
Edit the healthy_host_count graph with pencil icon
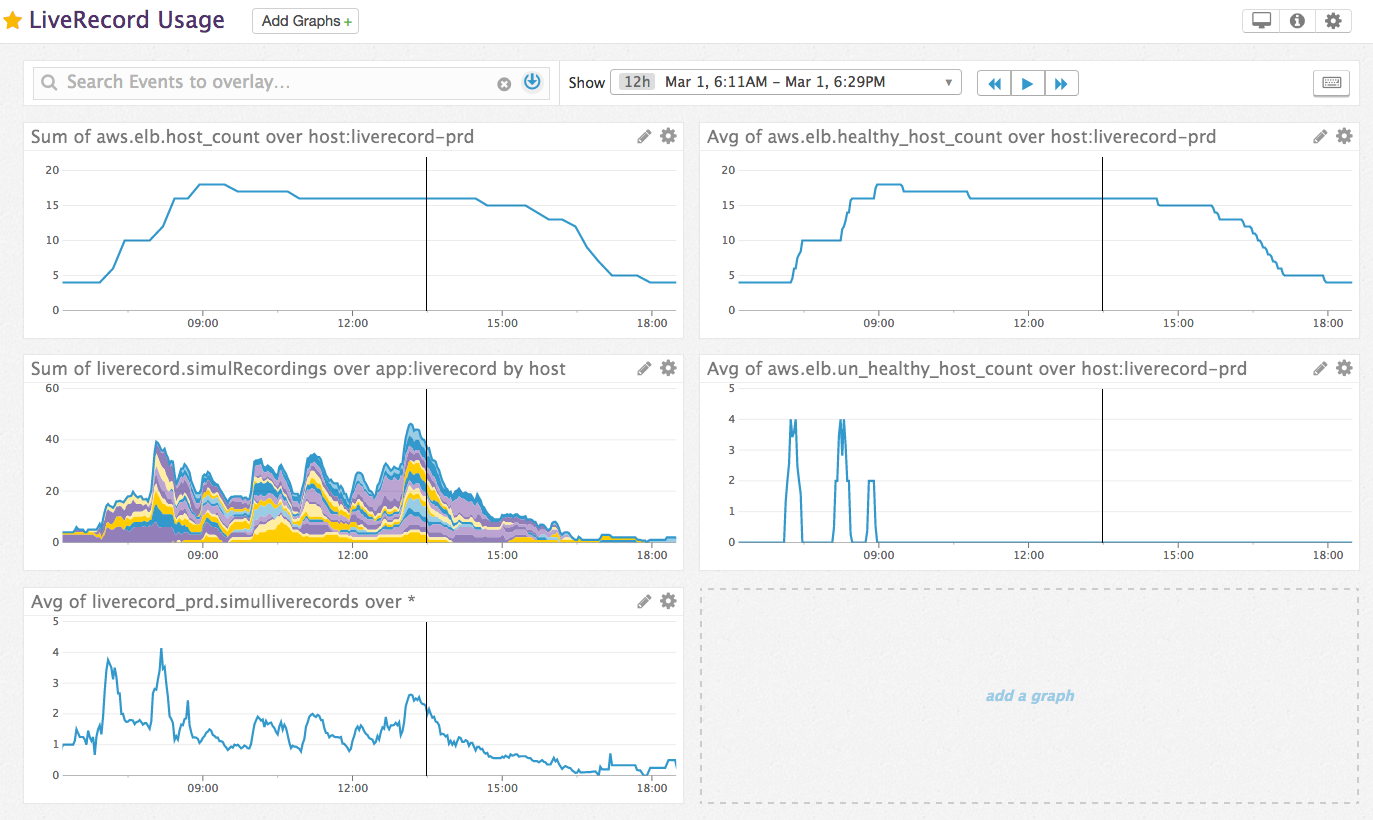tap(1320, 136)
